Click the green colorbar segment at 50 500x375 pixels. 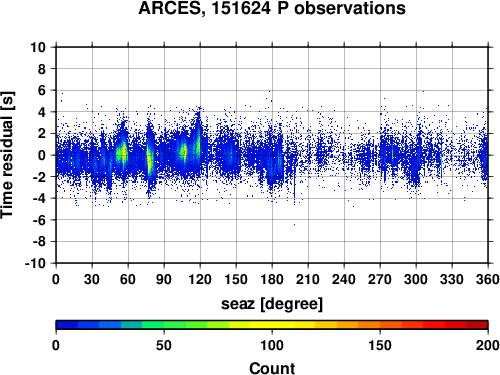click(x=164, y=325)
